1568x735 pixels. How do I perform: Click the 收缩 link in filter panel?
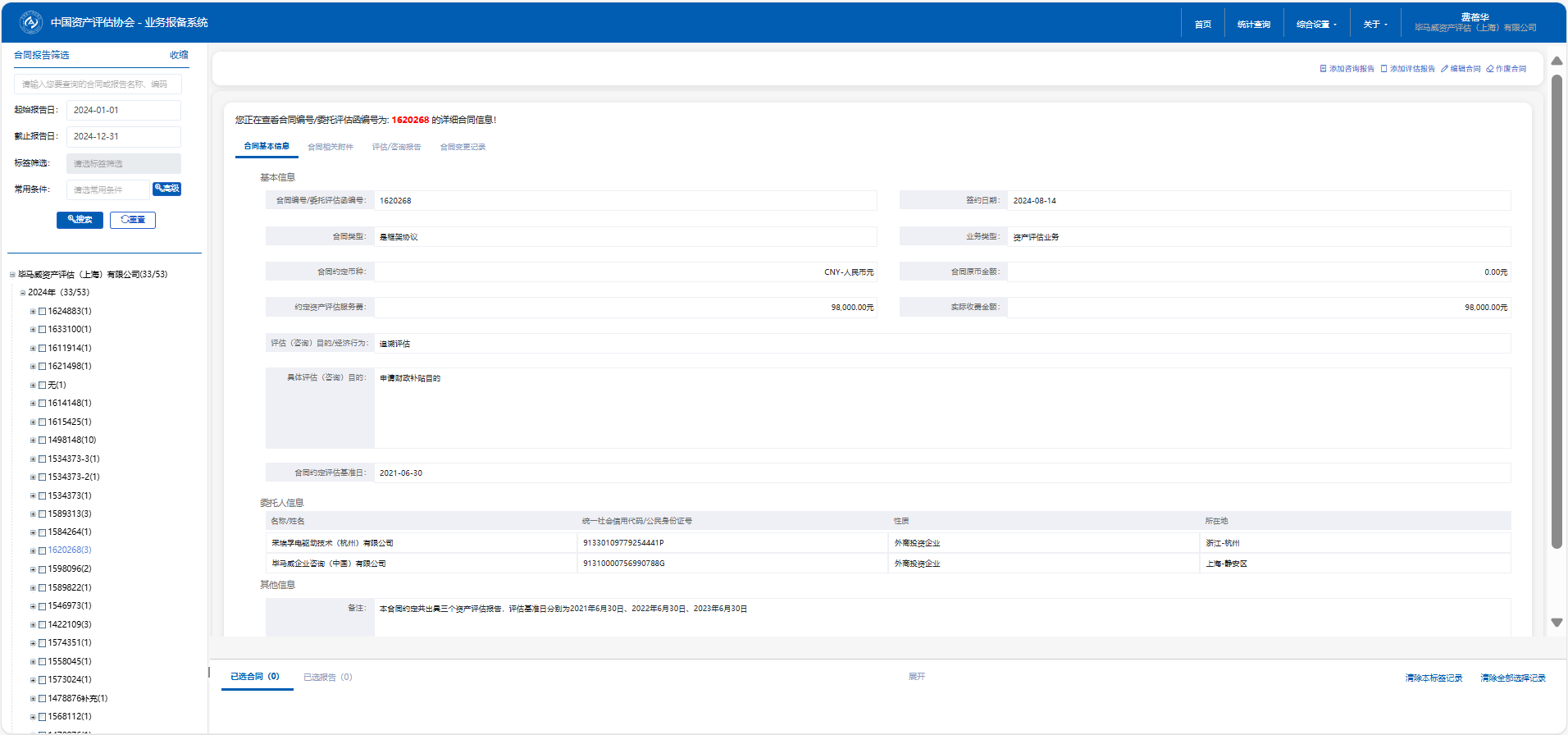pos(179,55)
